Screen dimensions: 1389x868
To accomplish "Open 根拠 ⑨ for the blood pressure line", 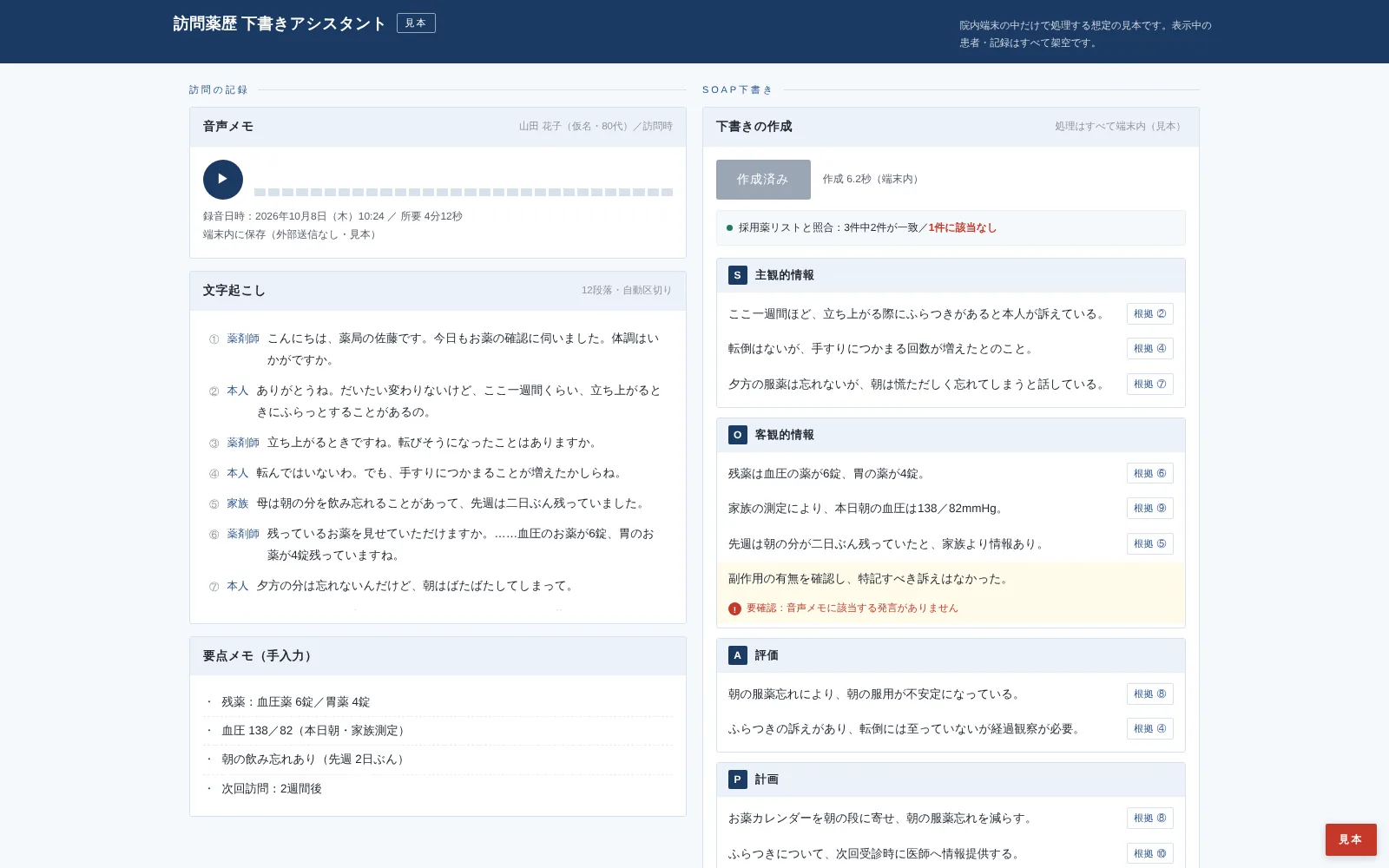I will [x=1150, y=508].
